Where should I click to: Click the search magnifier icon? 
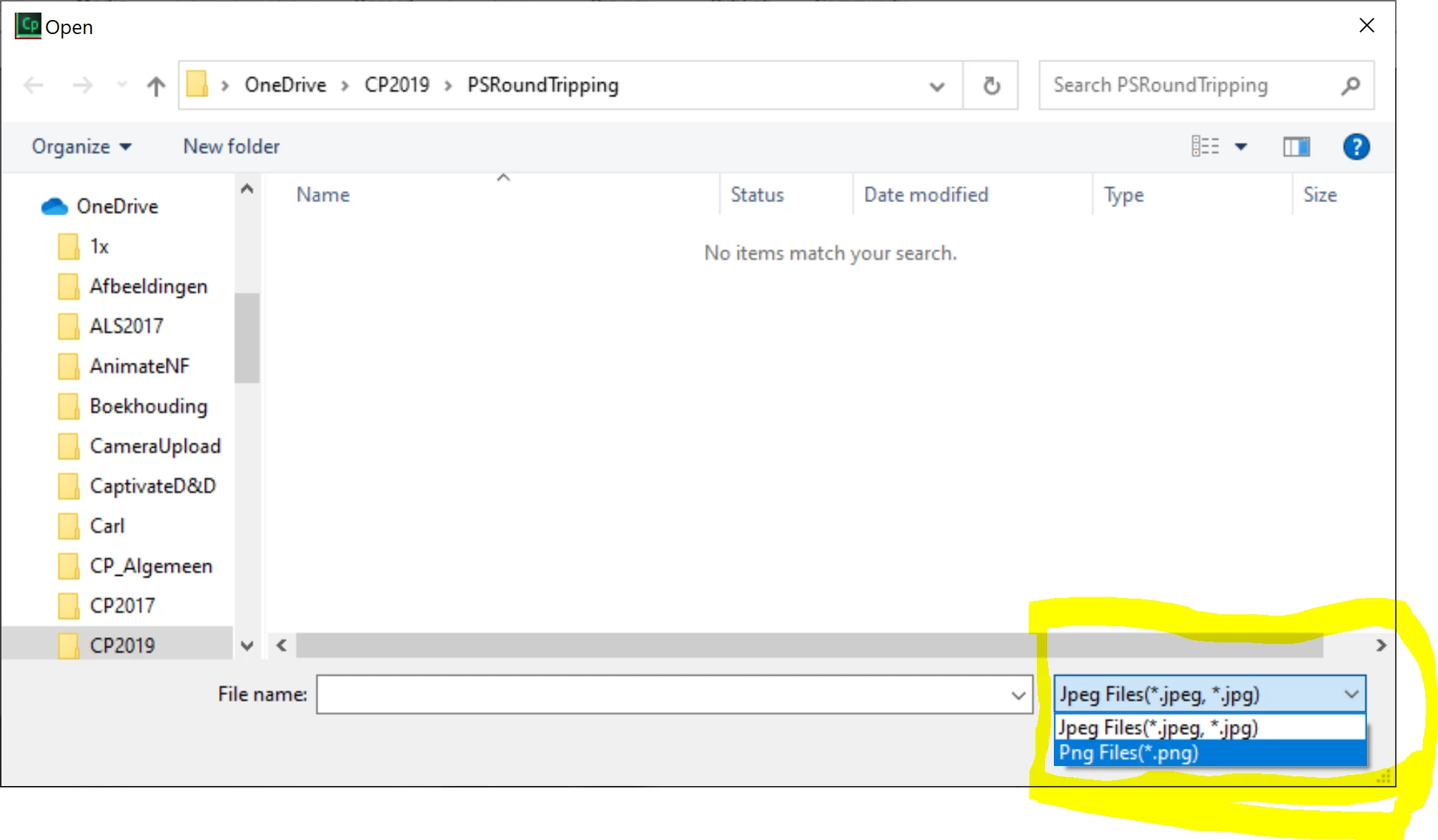click(1350, 86)
